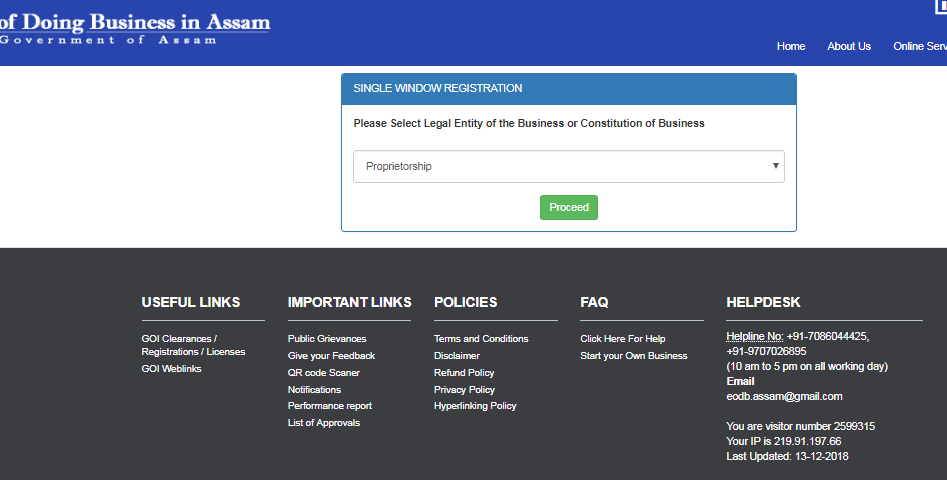
Task: Select Click Here For Help link
Action: 622,339
